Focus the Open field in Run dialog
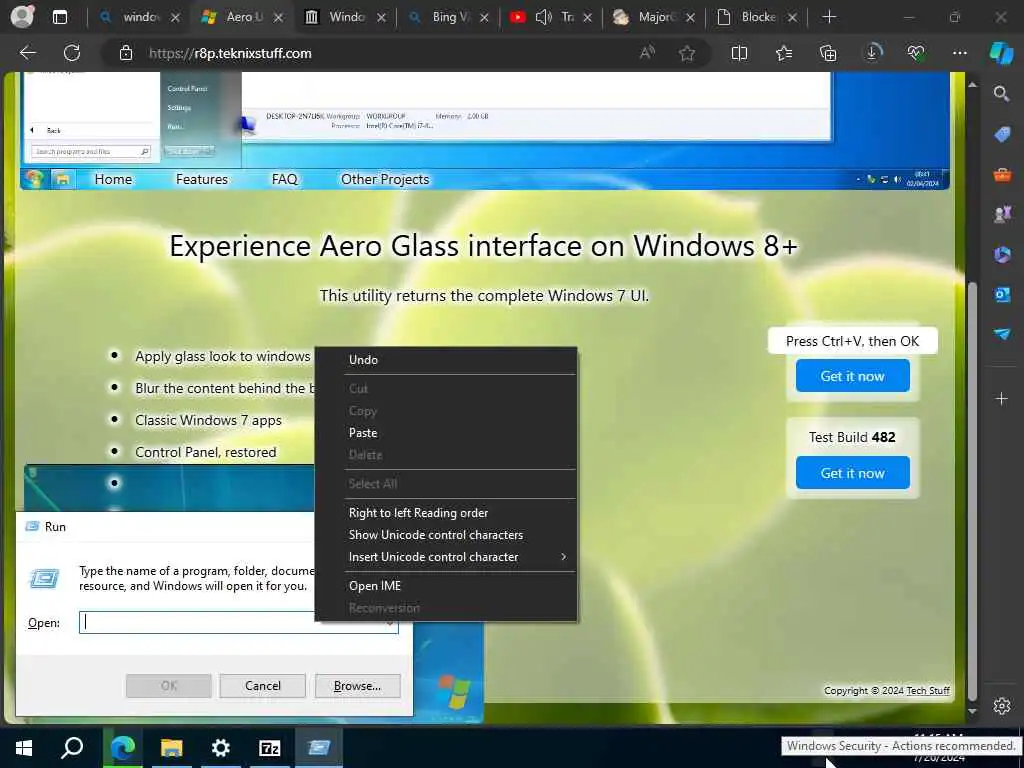1024x768 pixels. 238,622
